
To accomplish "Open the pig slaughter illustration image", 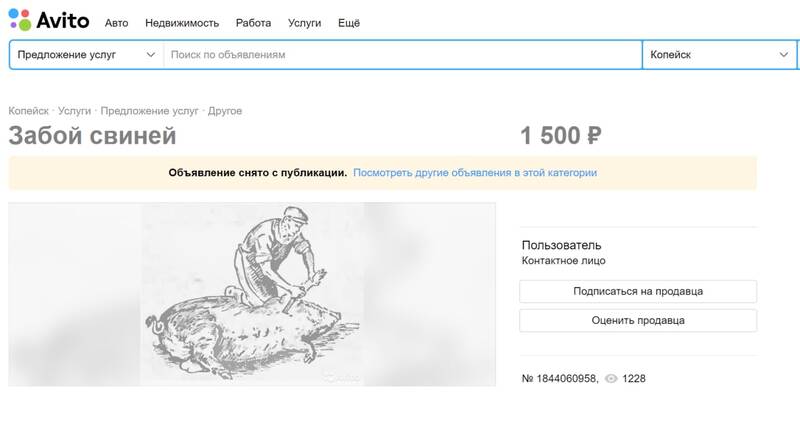I will click(252, 294).
